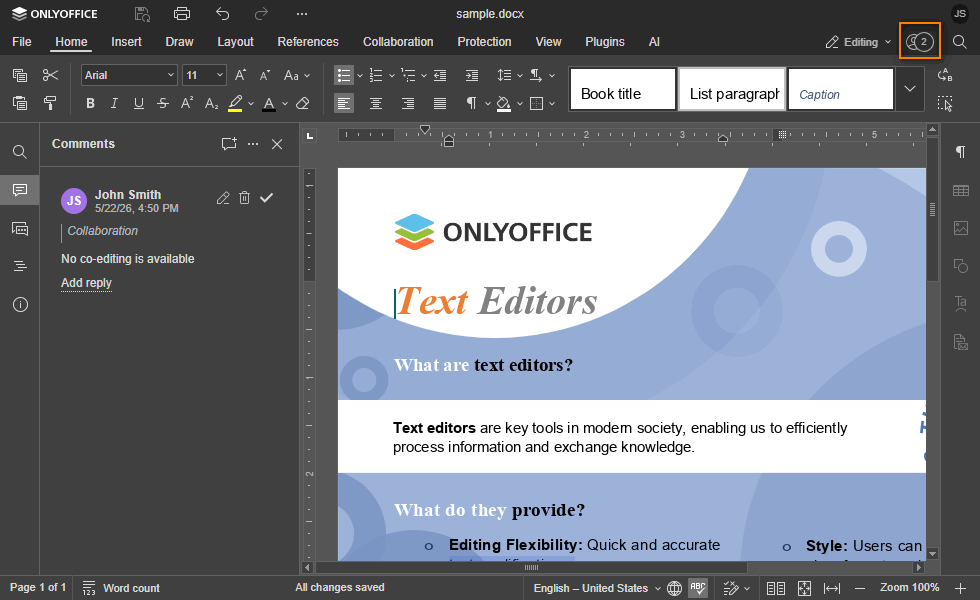Undo the last action

pyautogui.click(x=222, y=14)
